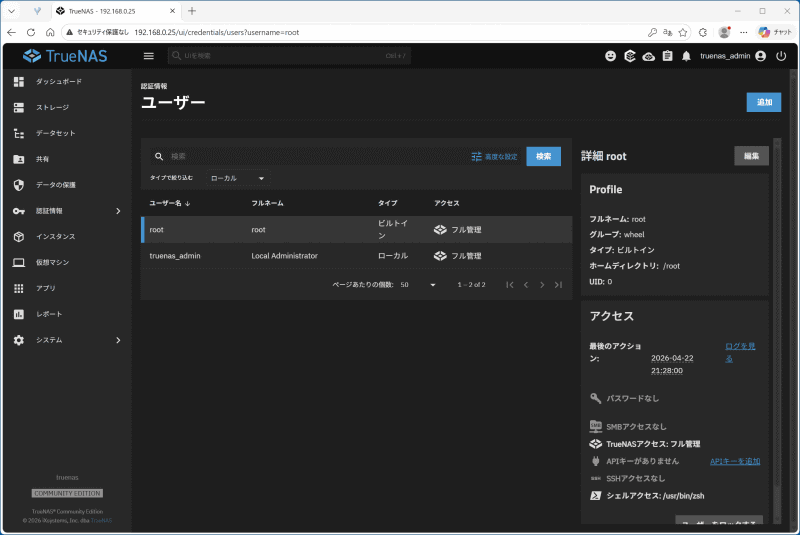
Task: Click the browser address bar URL
Action: coord(216,32)
